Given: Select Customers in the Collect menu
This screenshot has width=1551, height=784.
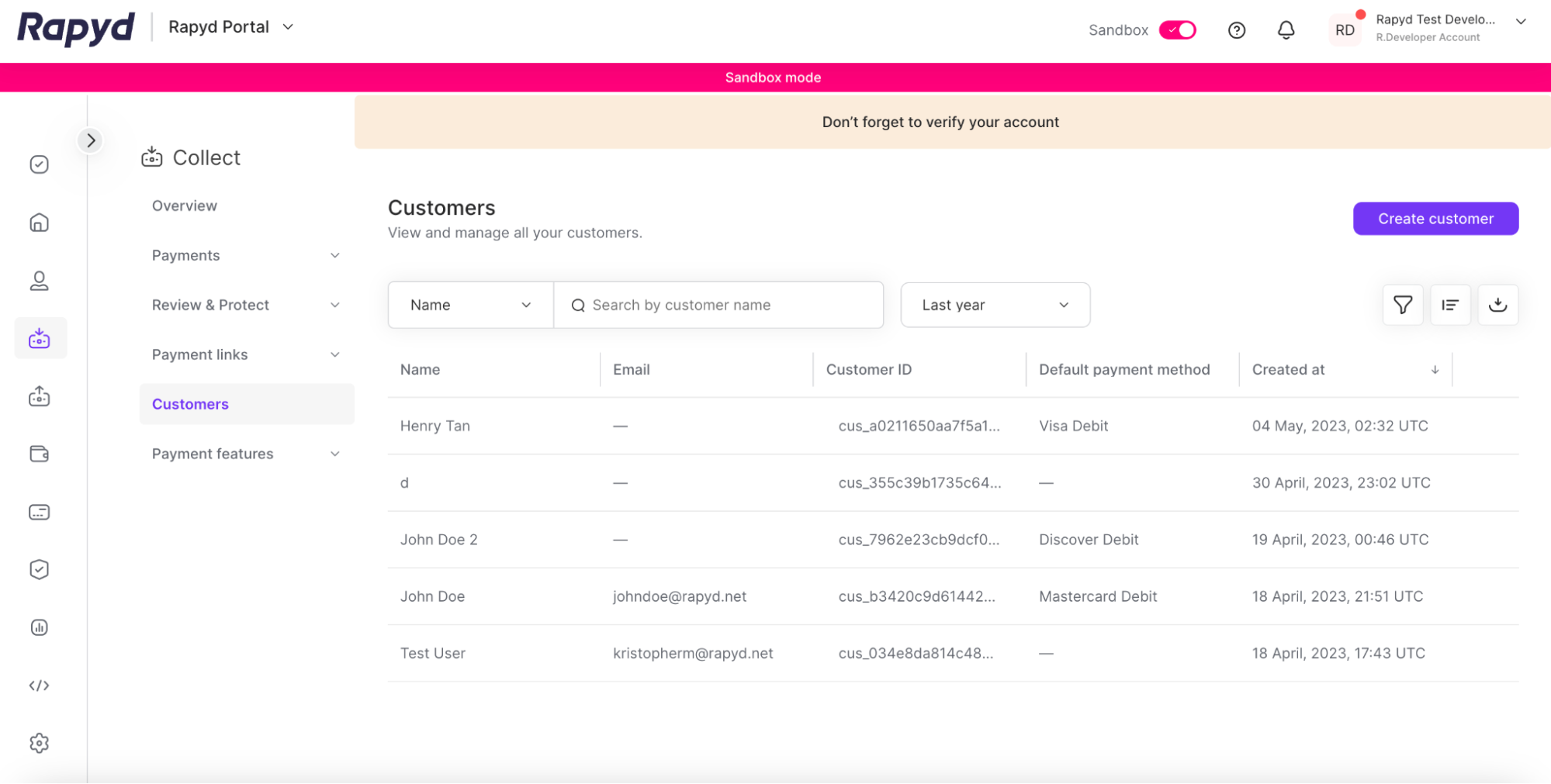Looking at the screenshot, I should 191,404.
